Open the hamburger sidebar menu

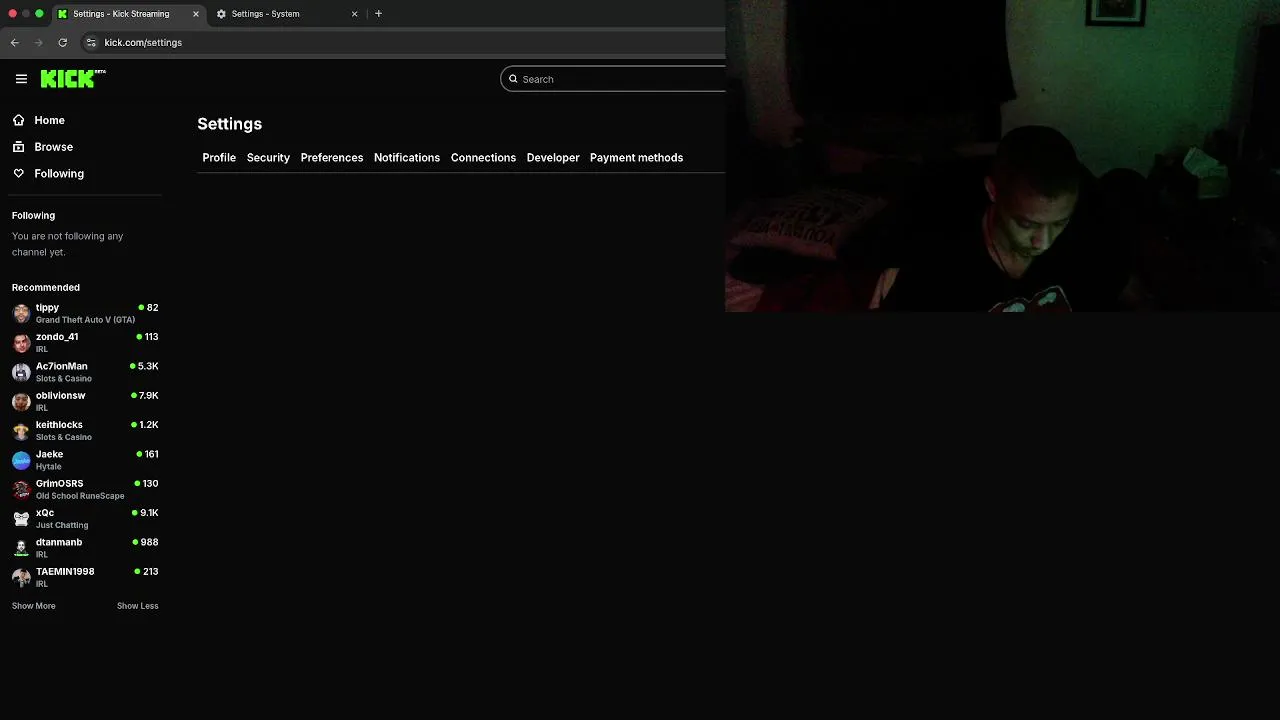21,79
